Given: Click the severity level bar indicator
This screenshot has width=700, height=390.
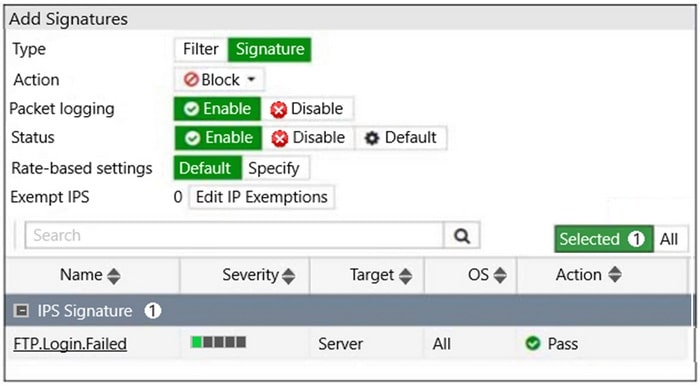Looking at the screenshot, I should (x=218, y=342).
